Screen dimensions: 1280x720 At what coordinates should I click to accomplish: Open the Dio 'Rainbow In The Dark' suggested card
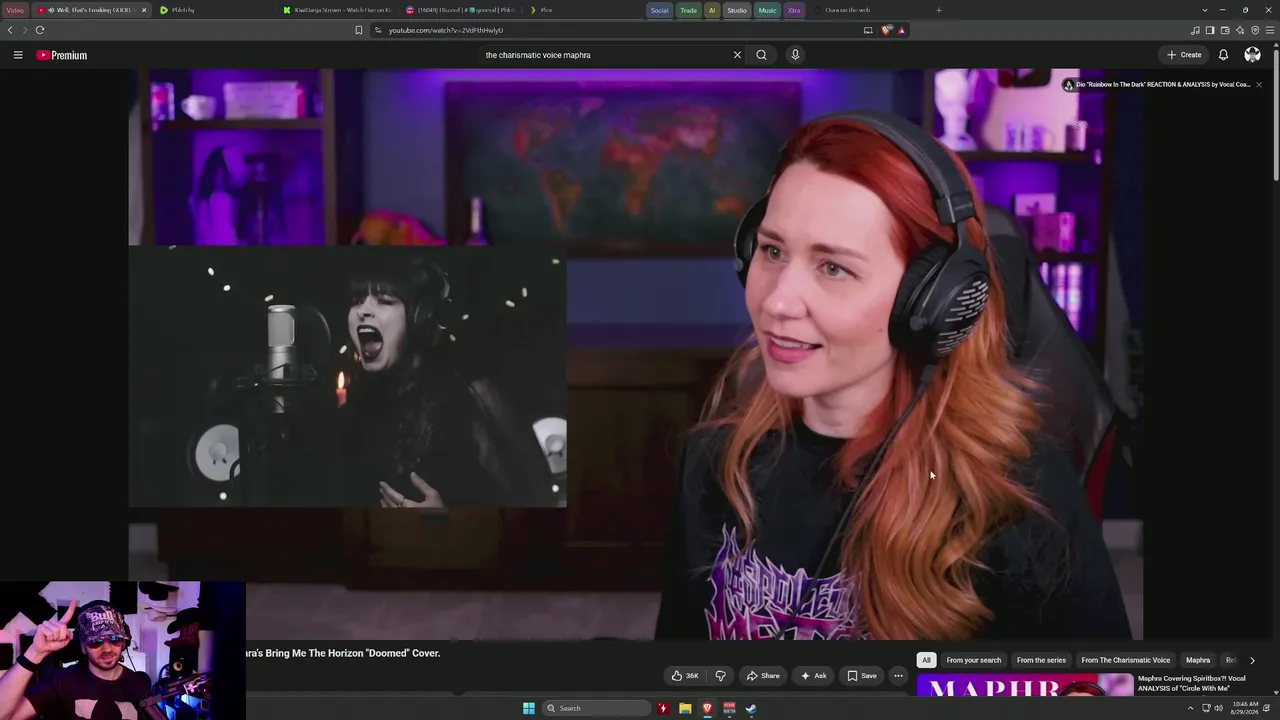point(1156,85)
